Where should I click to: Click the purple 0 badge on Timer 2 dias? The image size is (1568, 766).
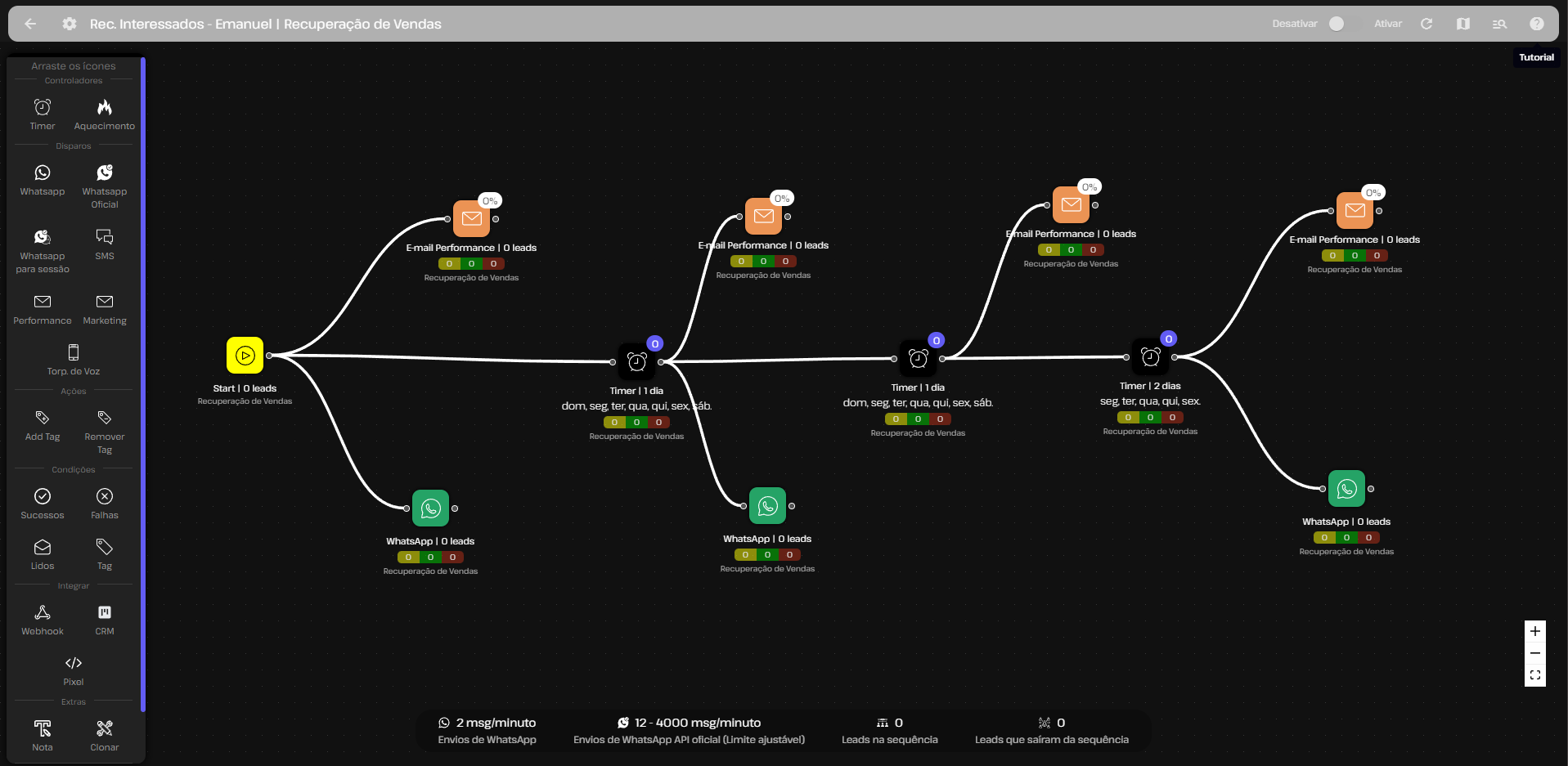(1169, 338)
